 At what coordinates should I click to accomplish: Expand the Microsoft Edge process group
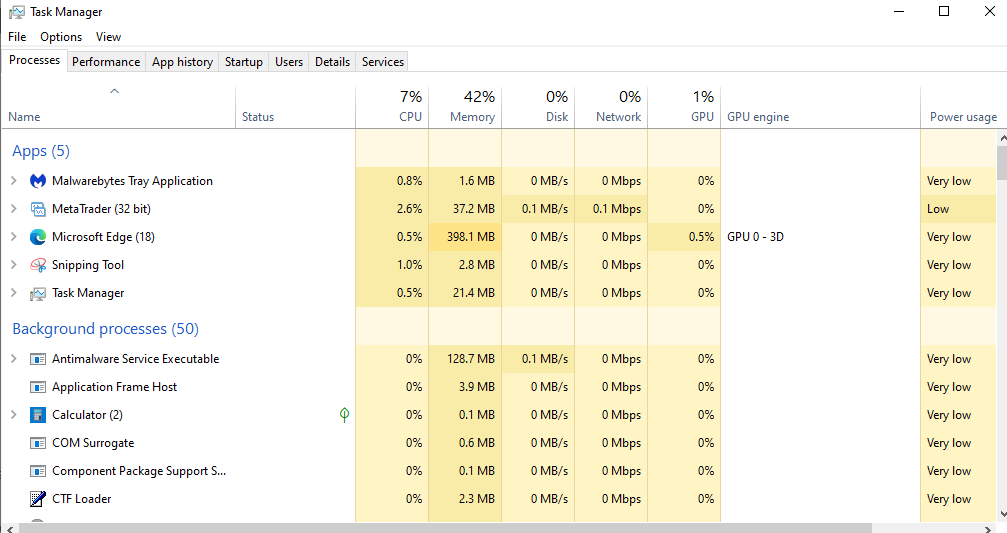(x=13, y=237)
